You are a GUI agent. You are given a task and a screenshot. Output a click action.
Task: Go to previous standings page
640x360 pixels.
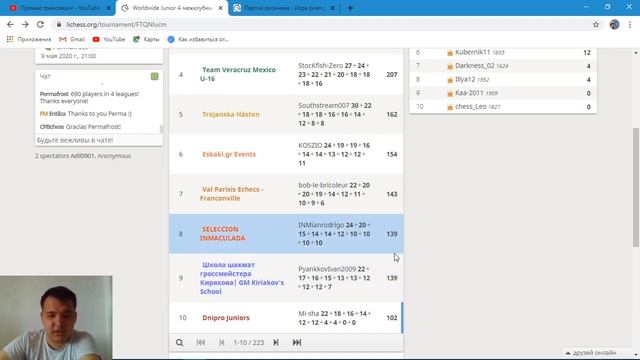pyautogui.click(x=222, y=342)
